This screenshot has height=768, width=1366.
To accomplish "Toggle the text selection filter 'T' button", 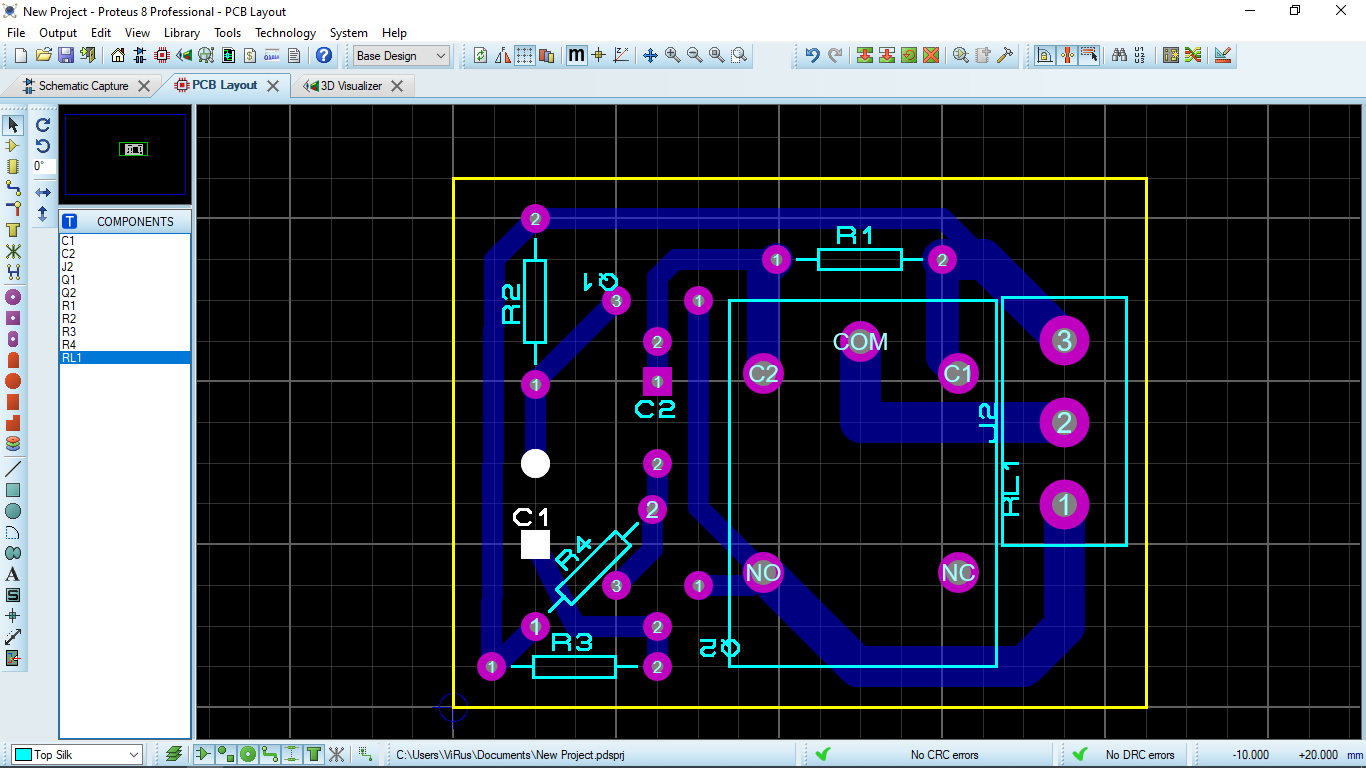I will tap(314, 754).
